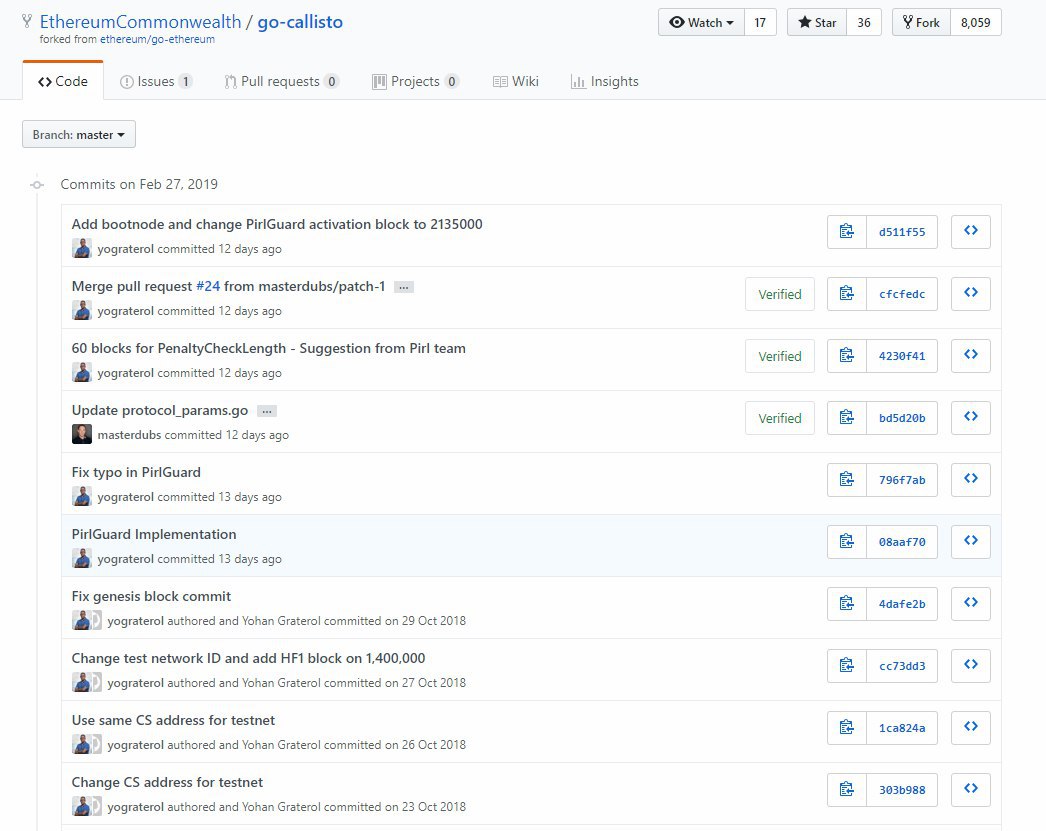Copy full SHA for commit 303b988
This screenshot has height=831, width=1046.
(x=847, y=790)
